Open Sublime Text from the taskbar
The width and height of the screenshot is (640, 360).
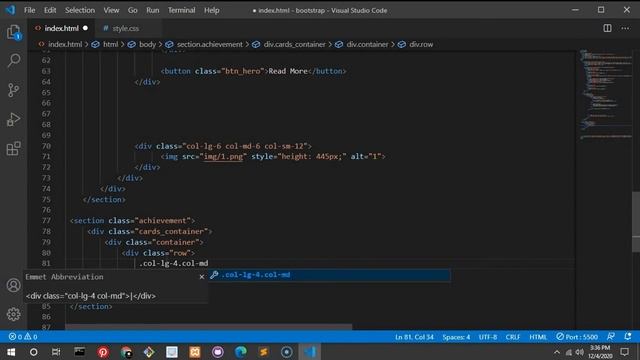pyautogui.click(x=264, y=352)
